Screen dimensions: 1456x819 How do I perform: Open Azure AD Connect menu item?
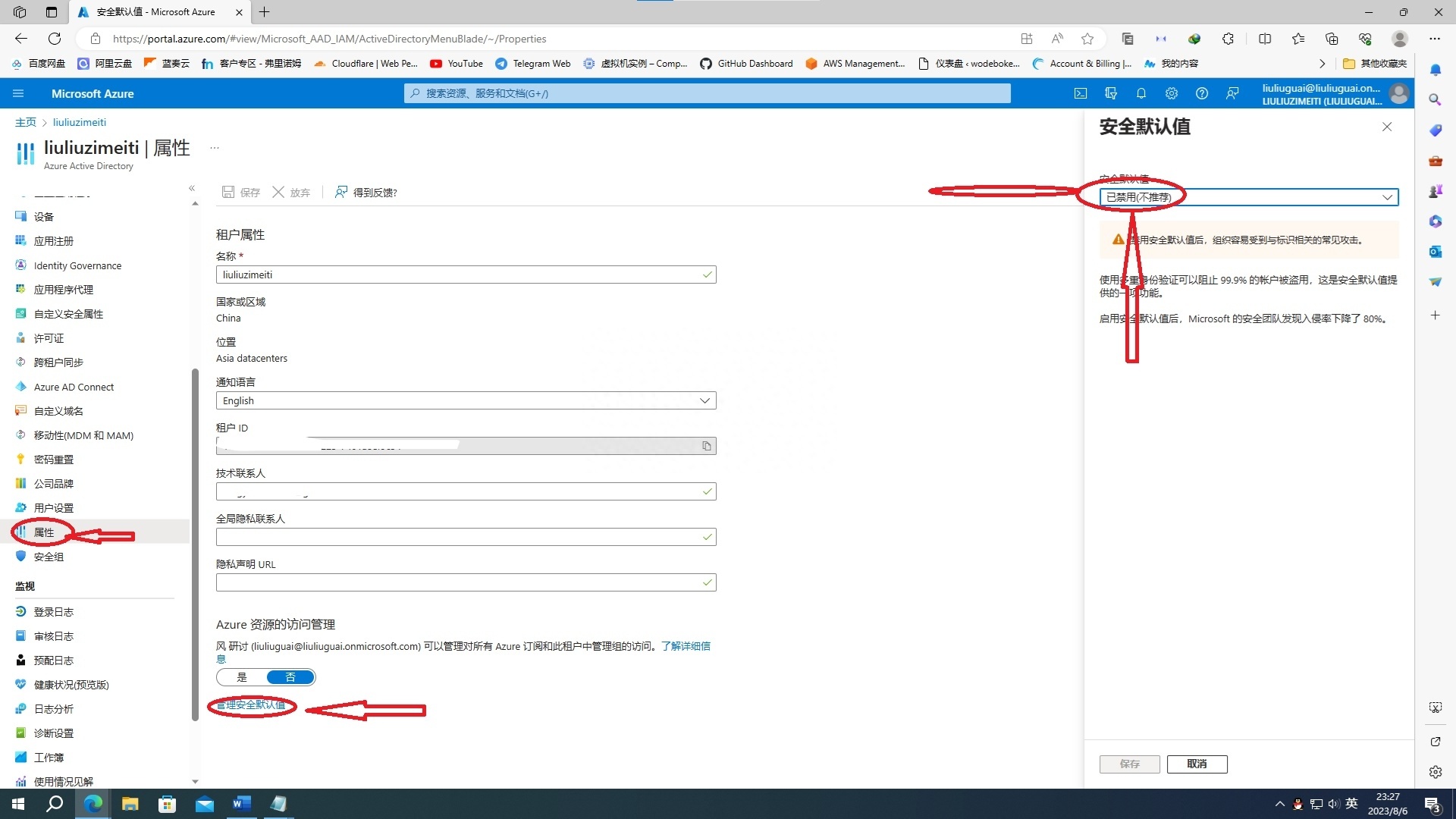(x=74, y=387)
